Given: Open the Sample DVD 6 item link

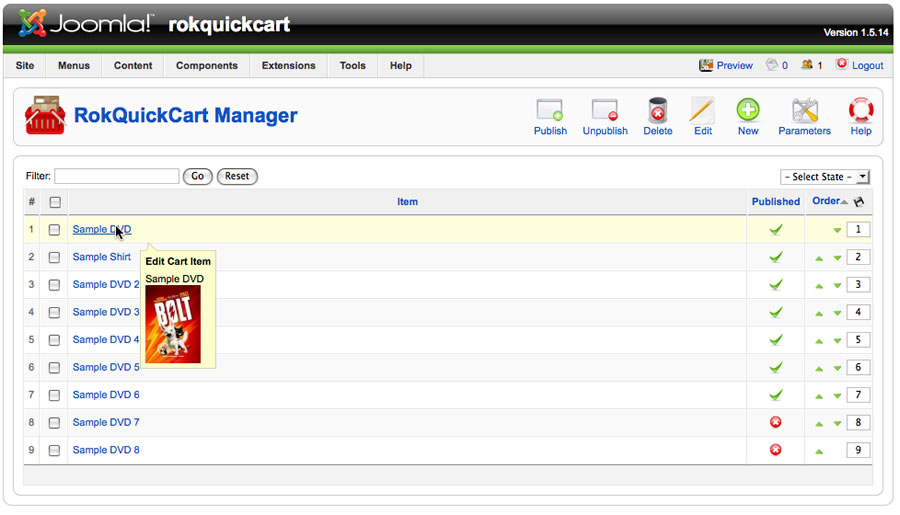Looking at the screenshot, I should 106,395.
